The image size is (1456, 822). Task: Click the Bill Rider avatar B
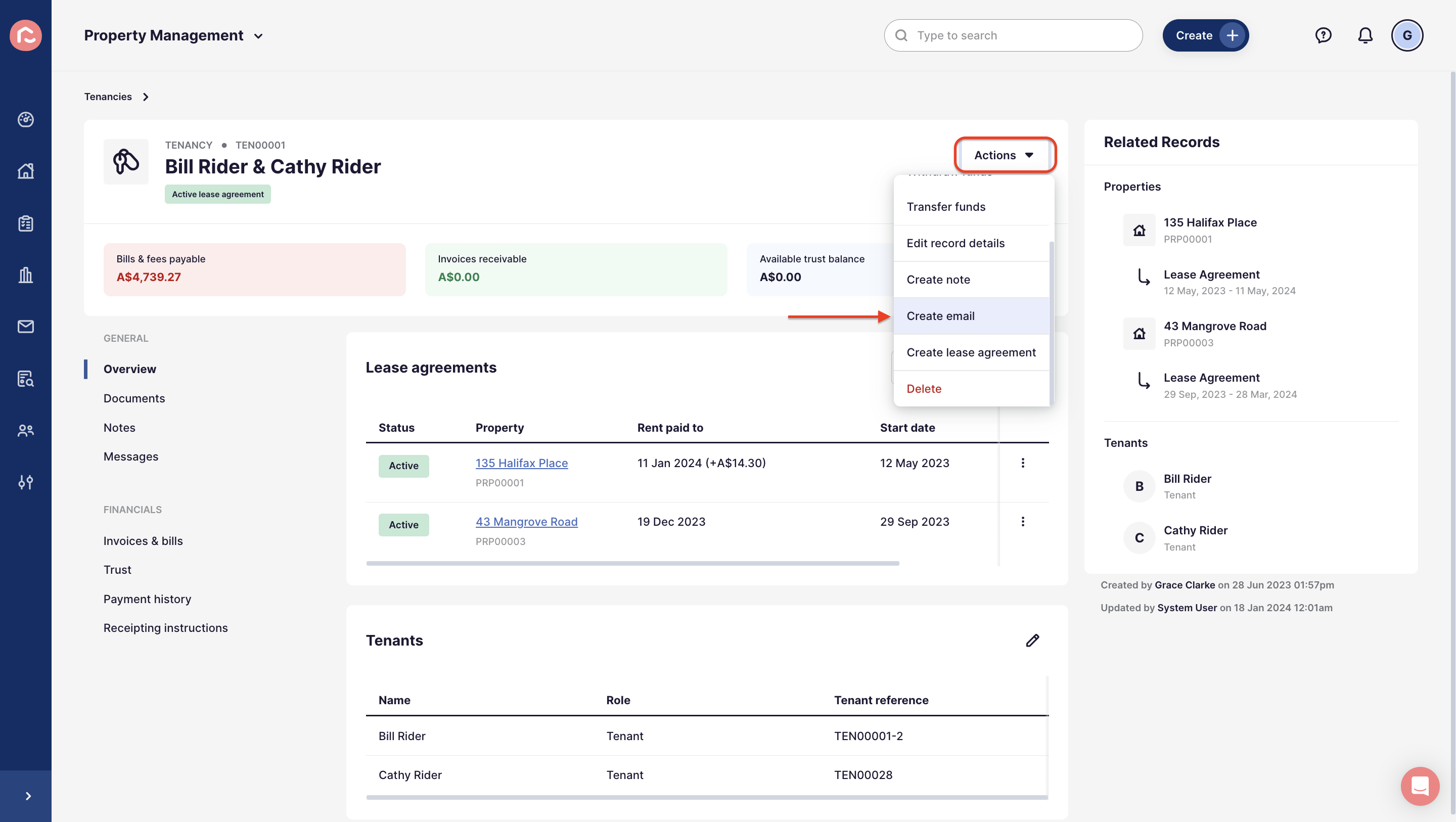click(x=1139, y=486)
